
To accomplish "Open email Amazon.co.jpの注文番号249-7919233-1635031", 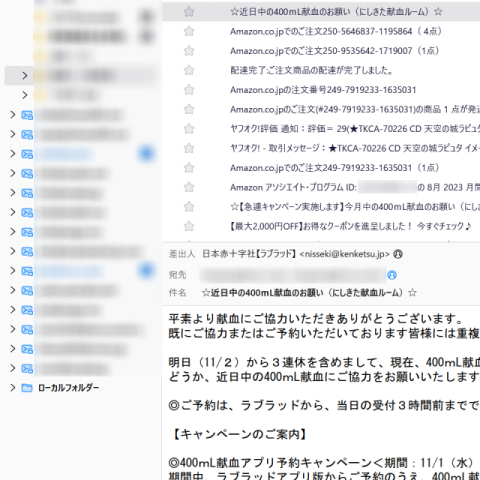I will [x=323, y=90].
